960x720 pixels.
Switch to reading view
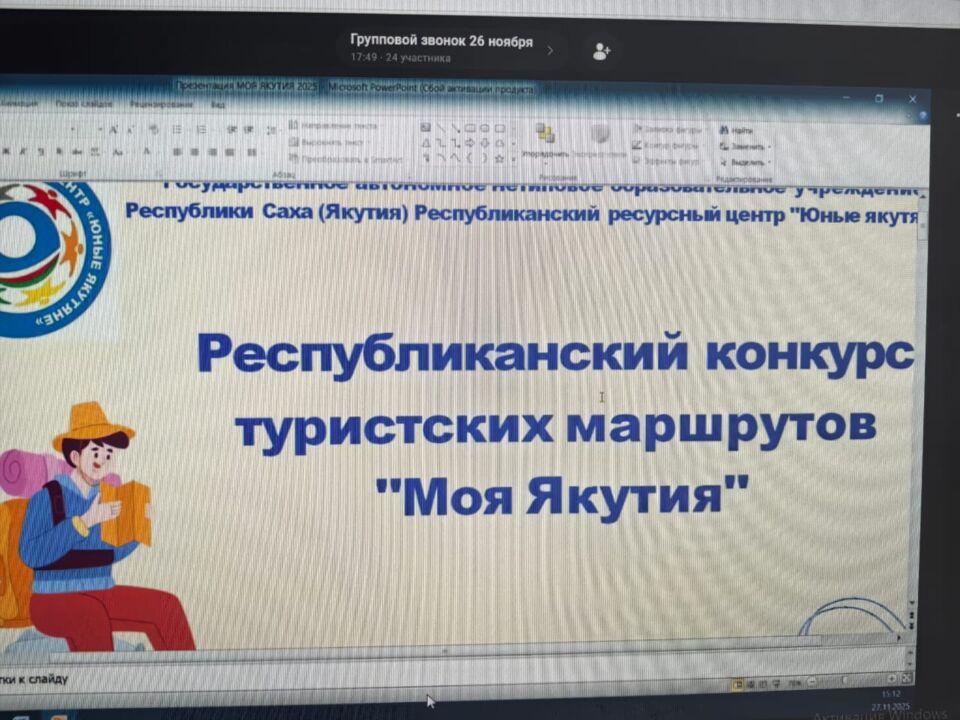click(x=763, y=683)
